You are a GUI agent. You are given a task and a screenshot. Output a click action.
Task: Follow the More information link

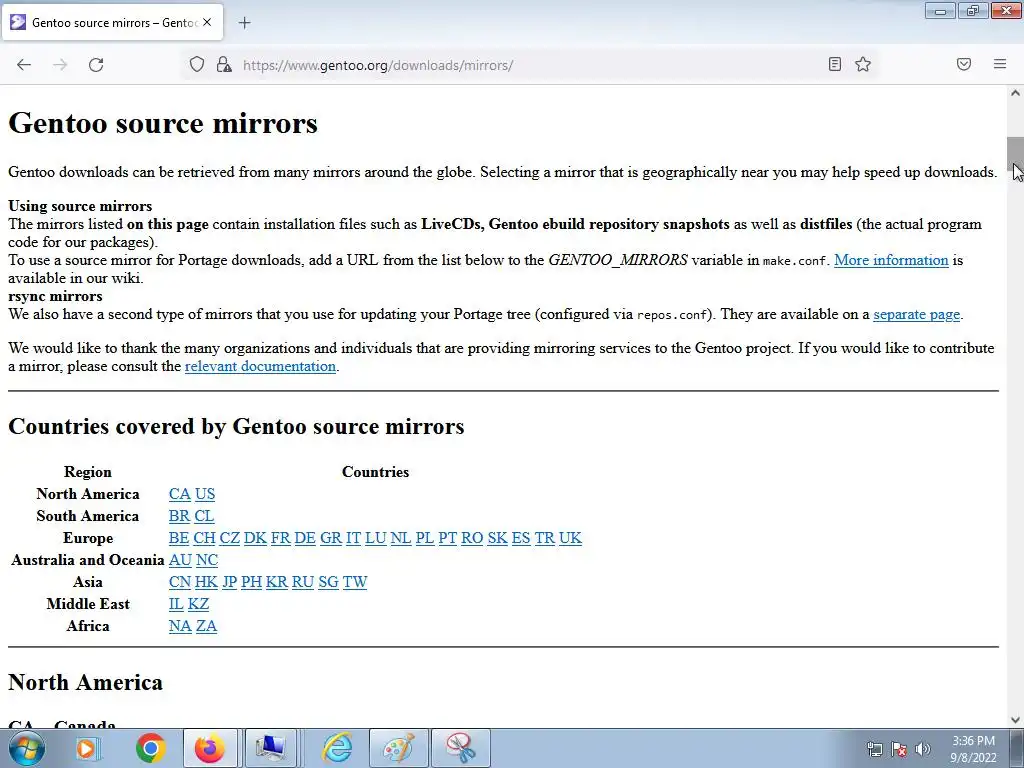pyautogui.click(x=891, y=260)
